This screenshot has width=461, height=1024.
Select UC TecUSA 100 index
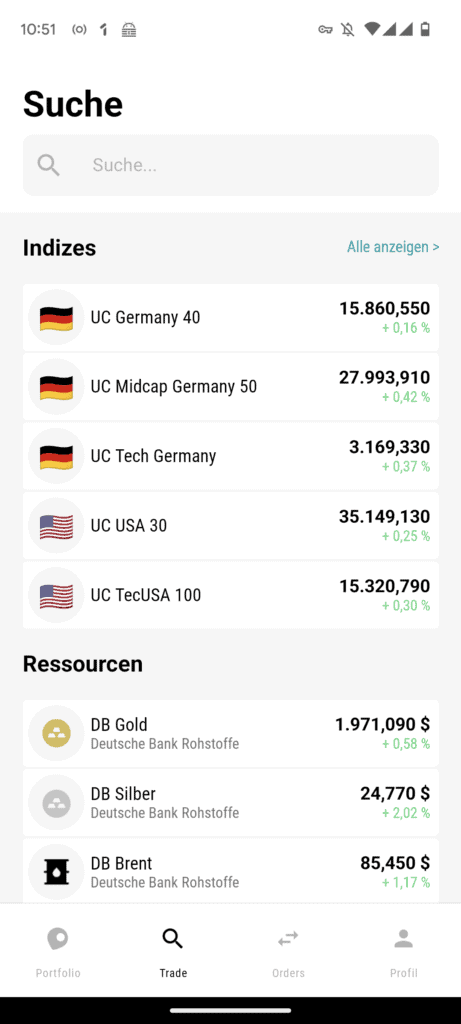pyautogui.click(x=230, y=595)
